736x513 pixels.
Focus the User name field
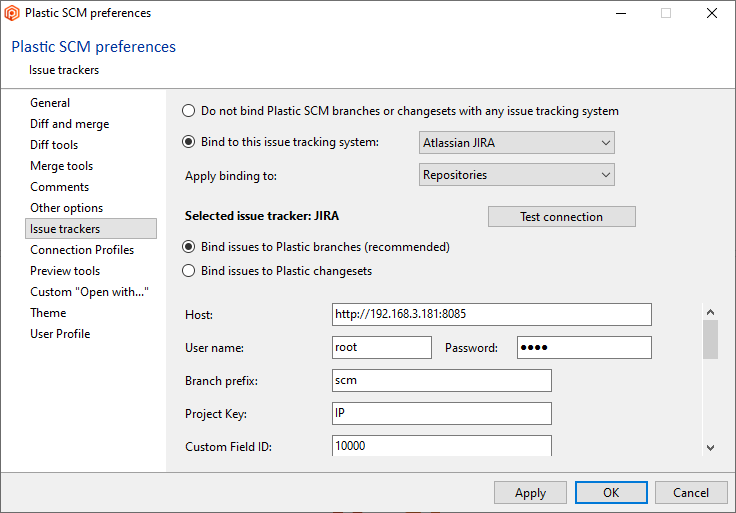(x=382, y=348)
